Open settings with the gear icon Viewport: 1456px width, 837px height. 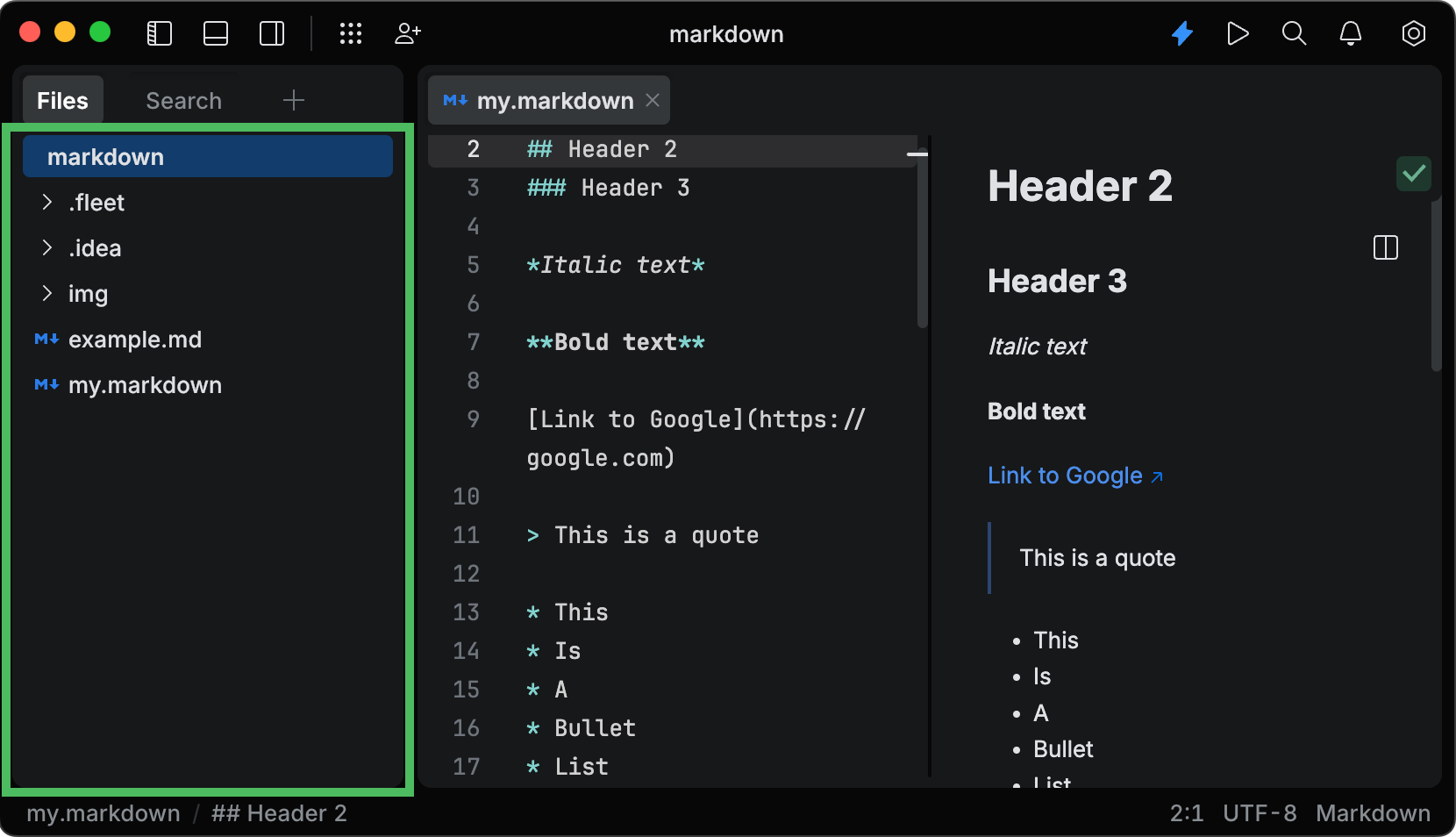point(1413,33)
